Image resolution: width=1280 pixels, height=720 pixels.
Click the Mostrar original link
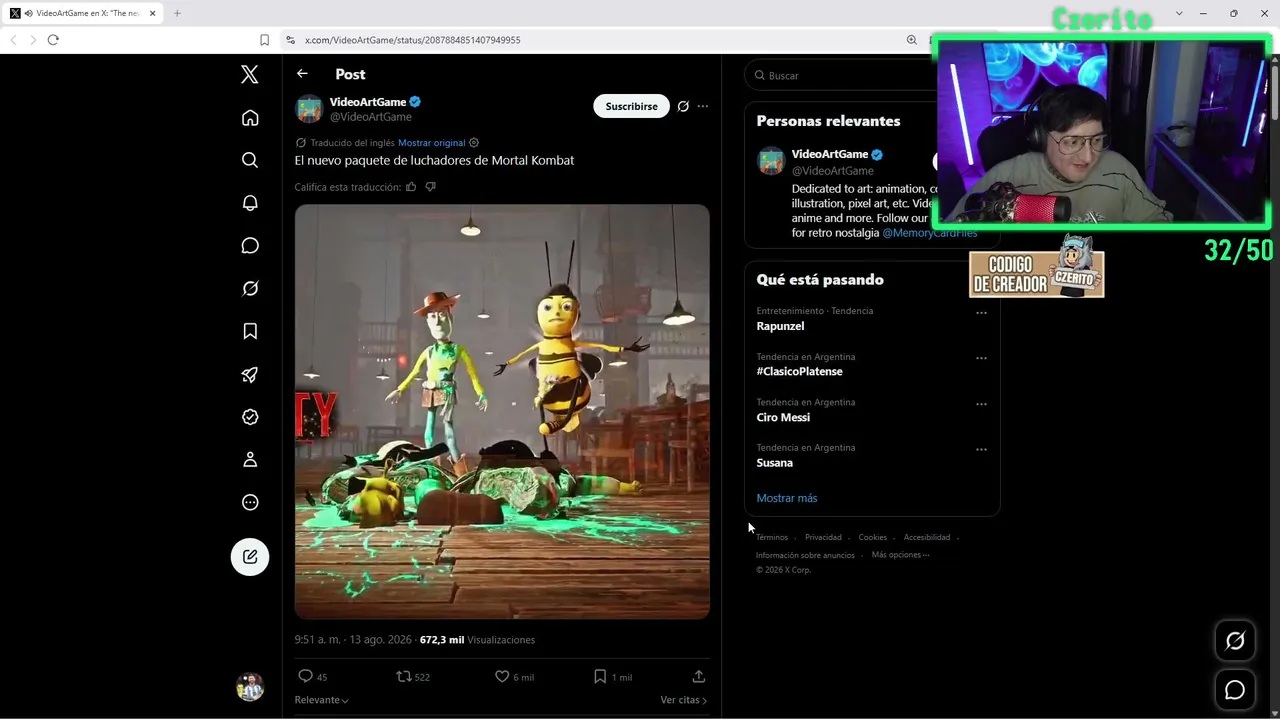[432, 143]
